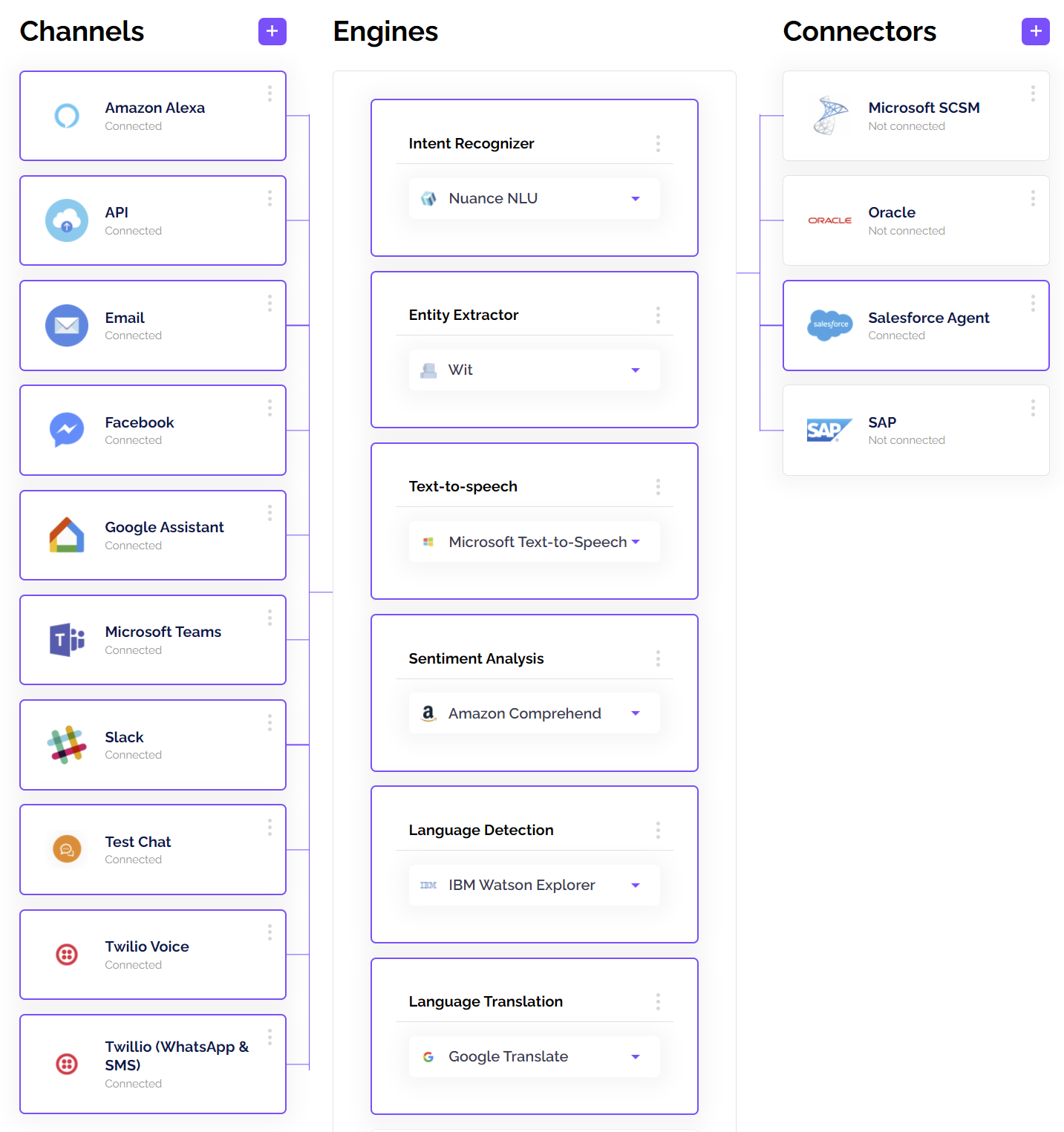
Task: Open the Microsoft Text-to-Speech dropdown
Action: [636, 542]
